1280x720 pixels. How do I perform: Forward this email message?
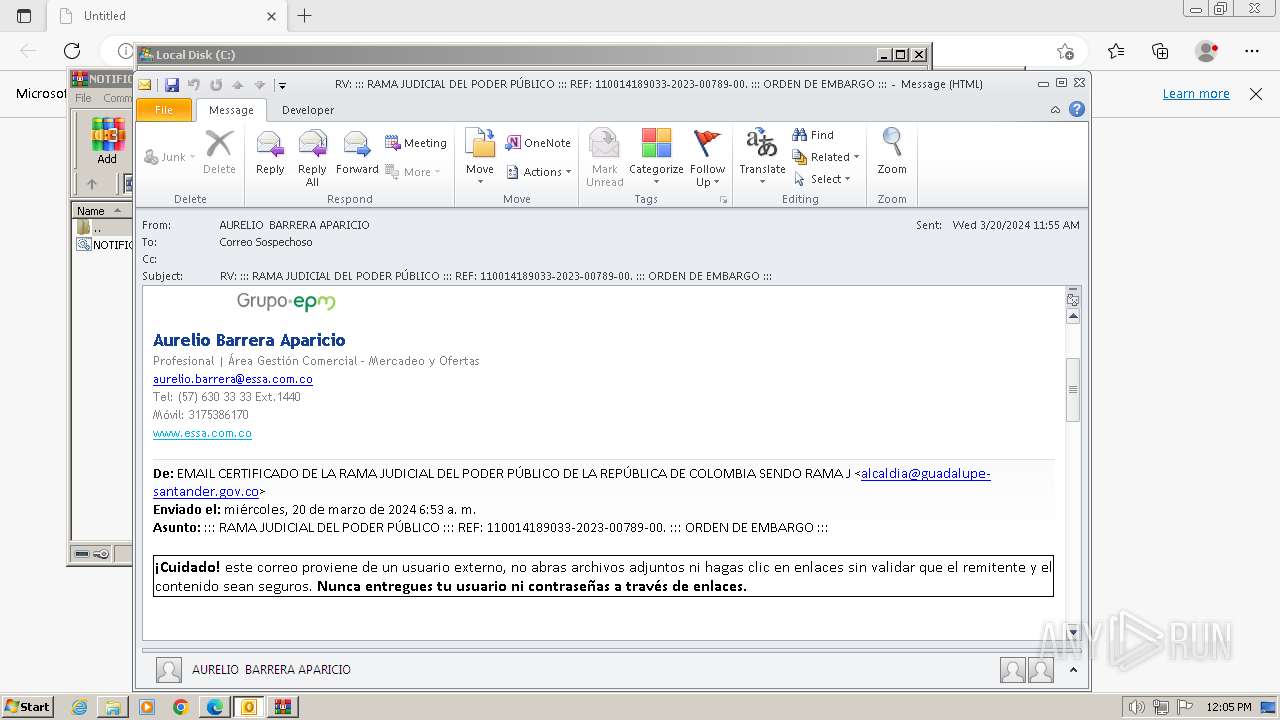357,153
